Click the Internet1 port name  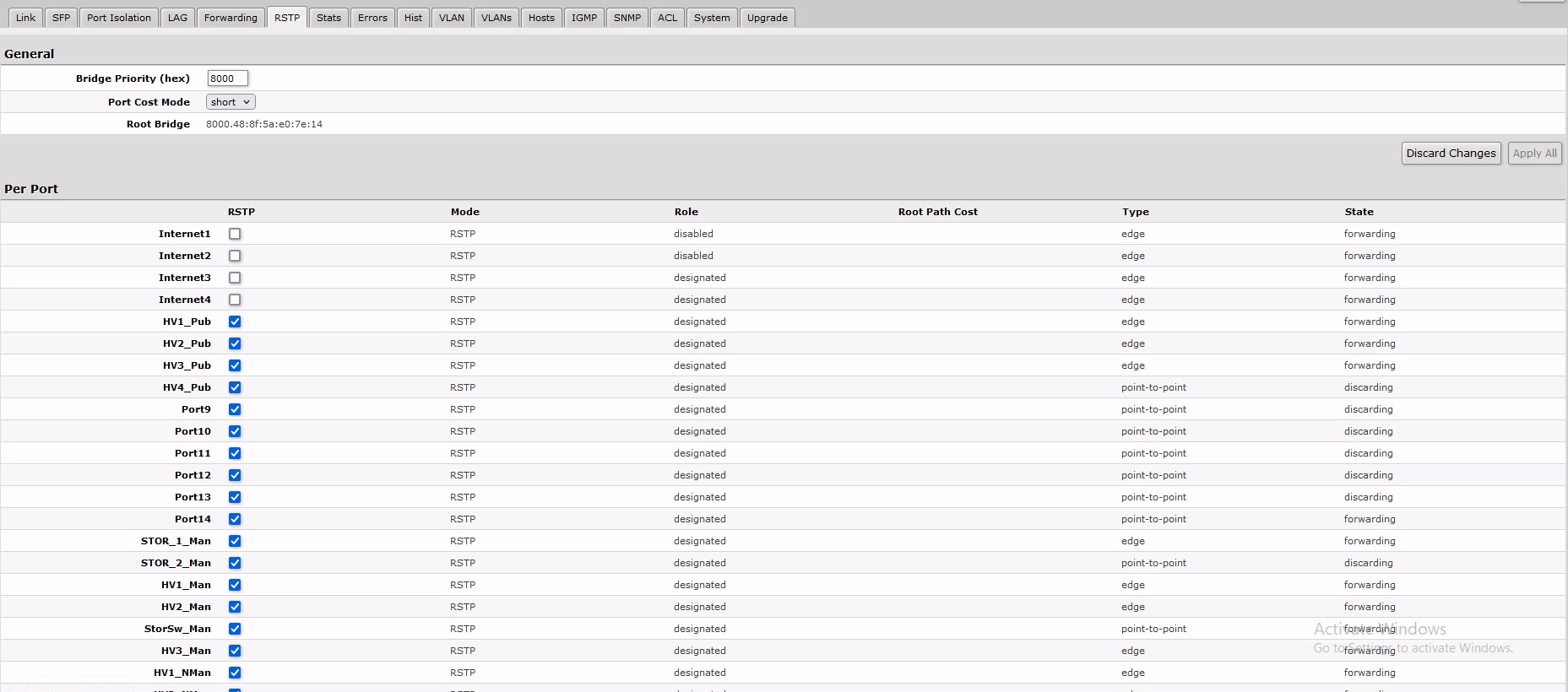click(x=185, y=234)
